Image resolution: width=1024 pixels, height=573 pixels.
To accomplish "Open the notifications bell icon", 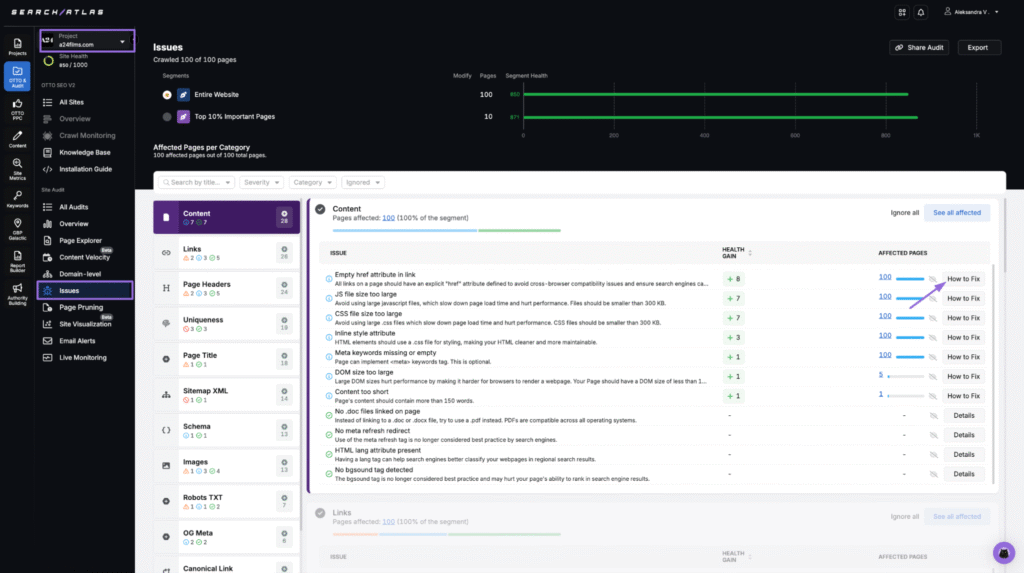I will (920, 12).
